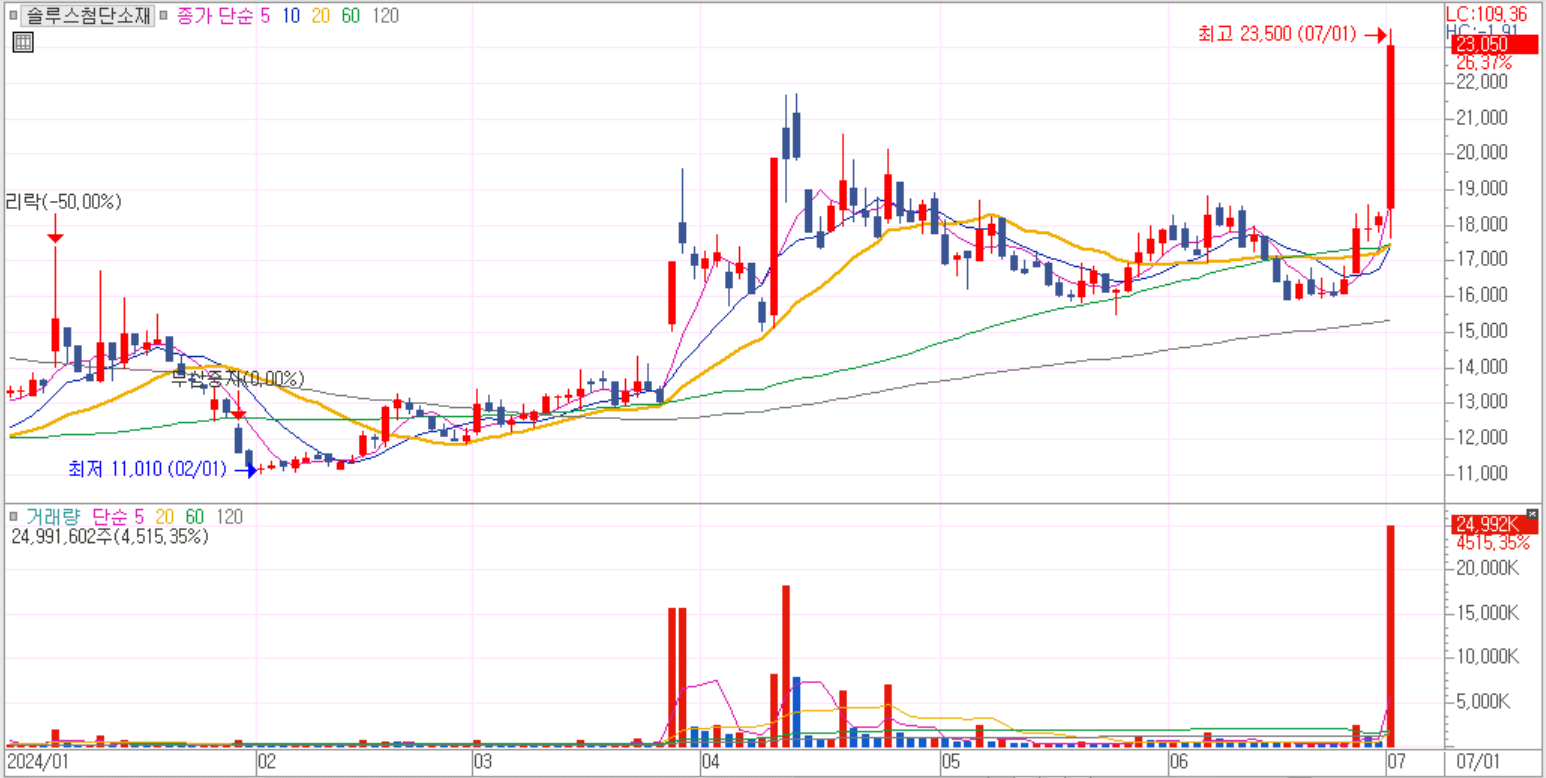Screen dimensions: 1546x778
Task: Click the 15,000K volume axis label
Action: tap(1487, 613)
